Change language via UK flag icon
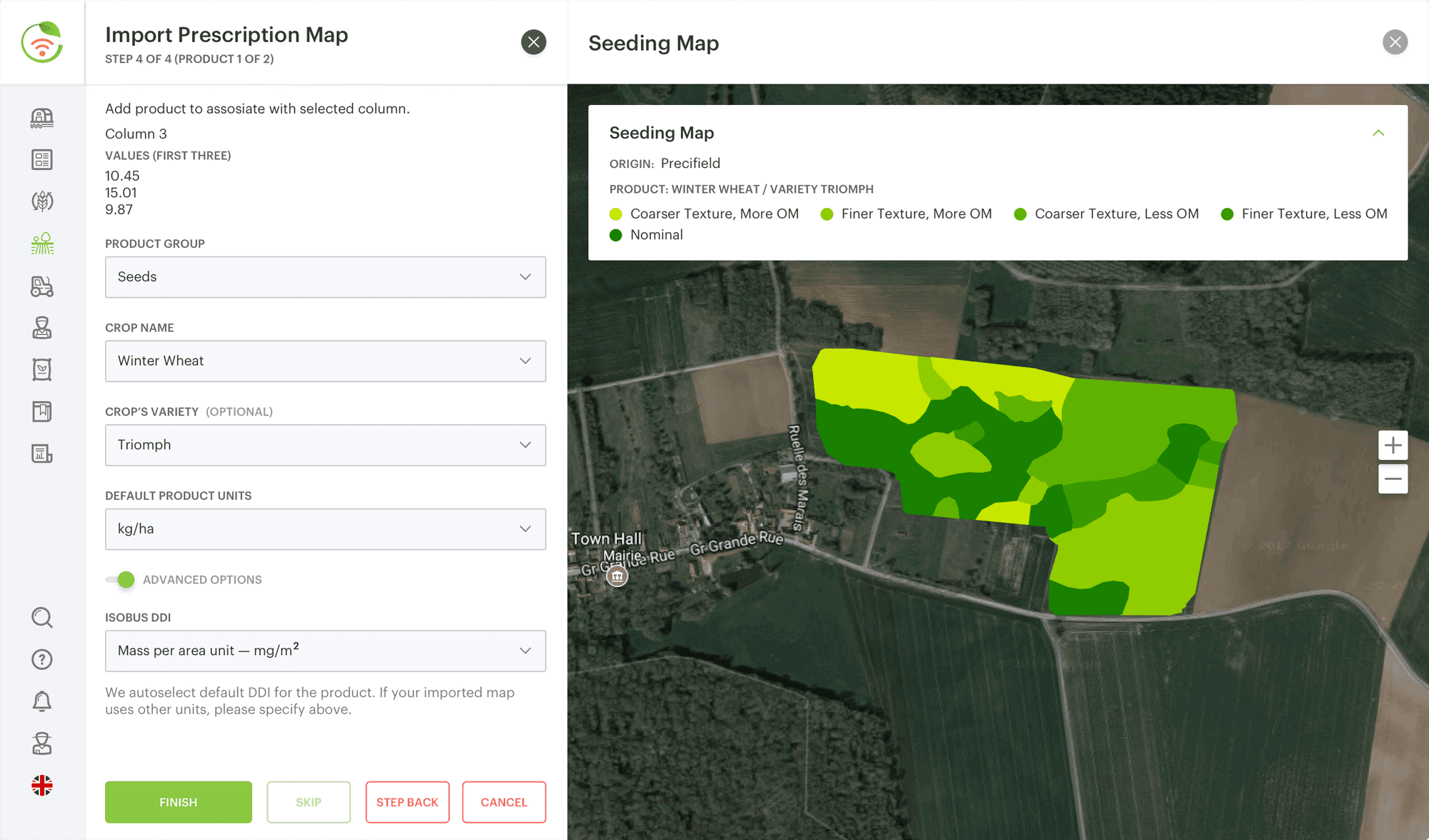The image size is (1429, 840). point(42,786)
